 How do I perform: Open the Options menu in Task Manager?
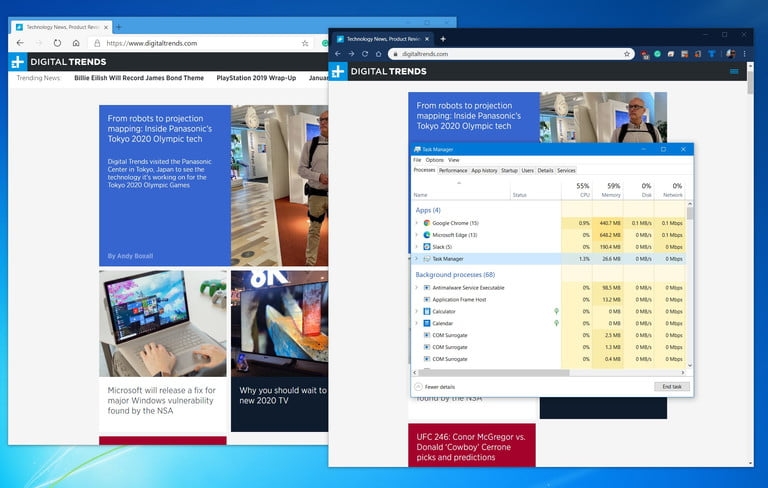[x=434, y=160]
